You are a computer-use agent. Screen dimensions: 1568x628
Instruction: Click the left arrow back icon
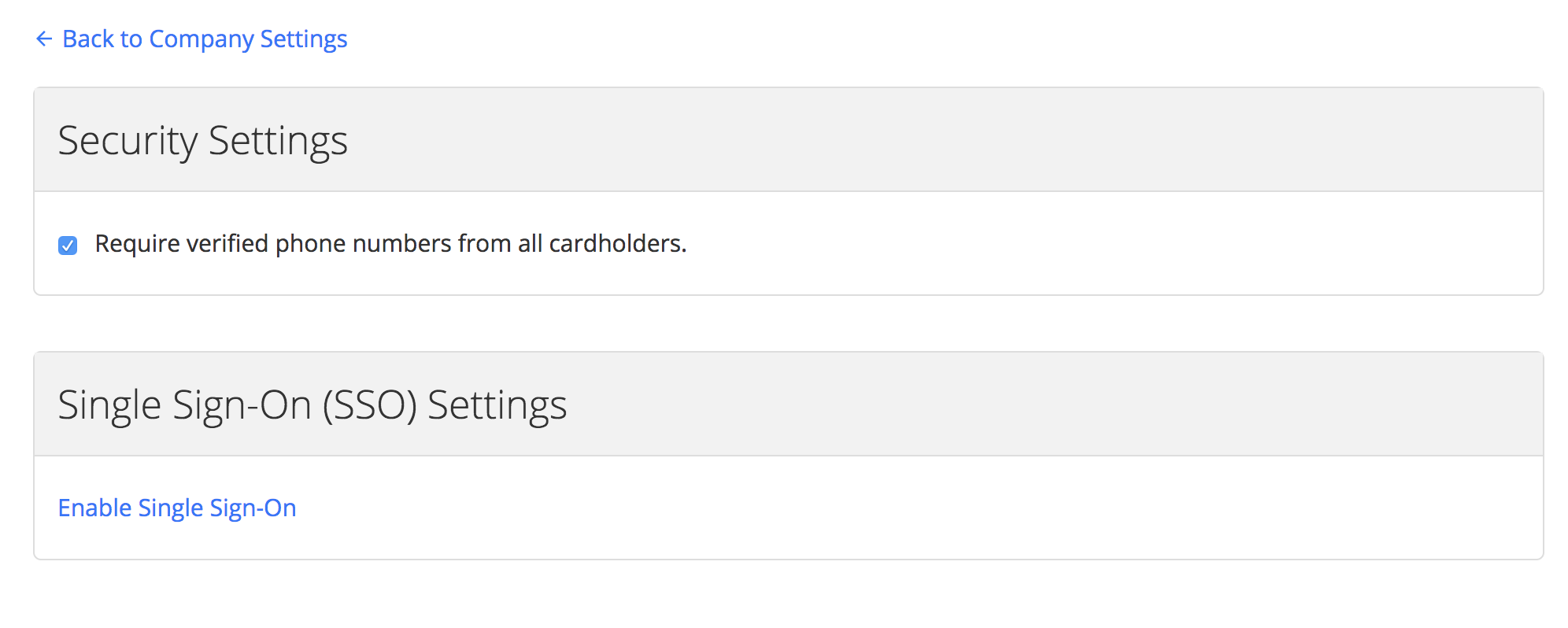pyautogui.click(x=44, y=39)
